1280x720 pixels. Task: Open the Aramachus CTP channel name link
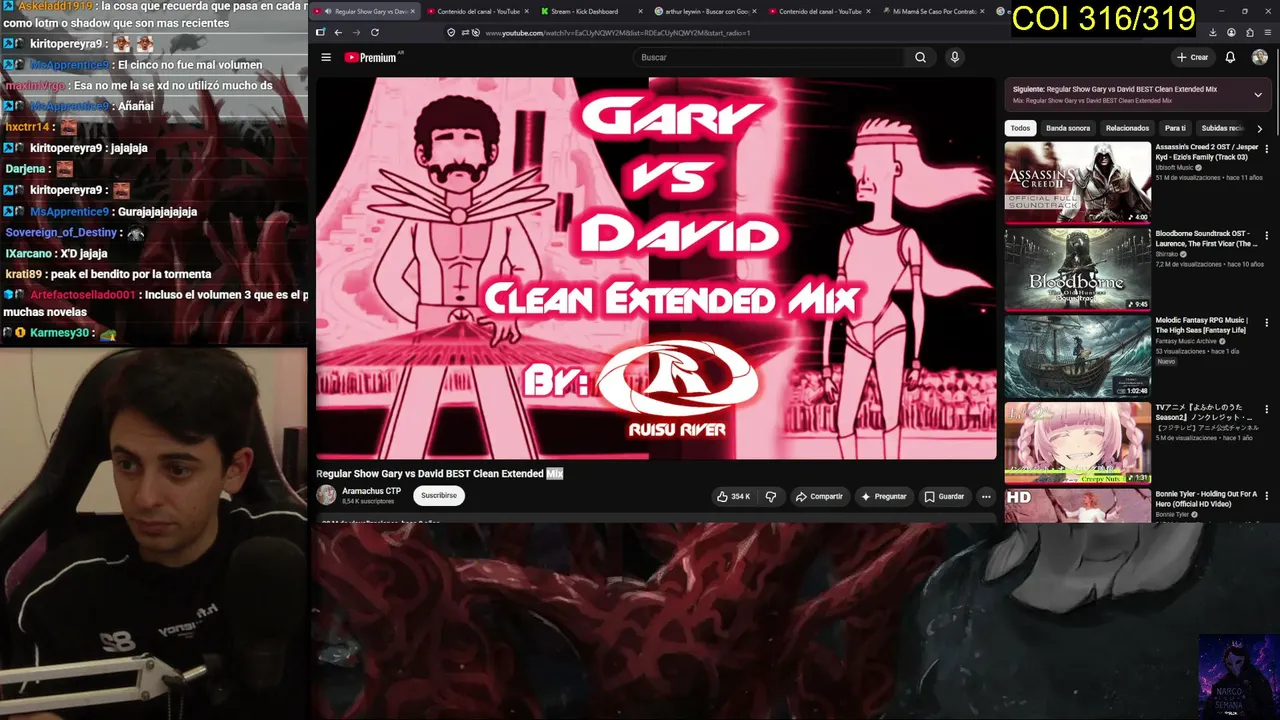click(372, 491)
